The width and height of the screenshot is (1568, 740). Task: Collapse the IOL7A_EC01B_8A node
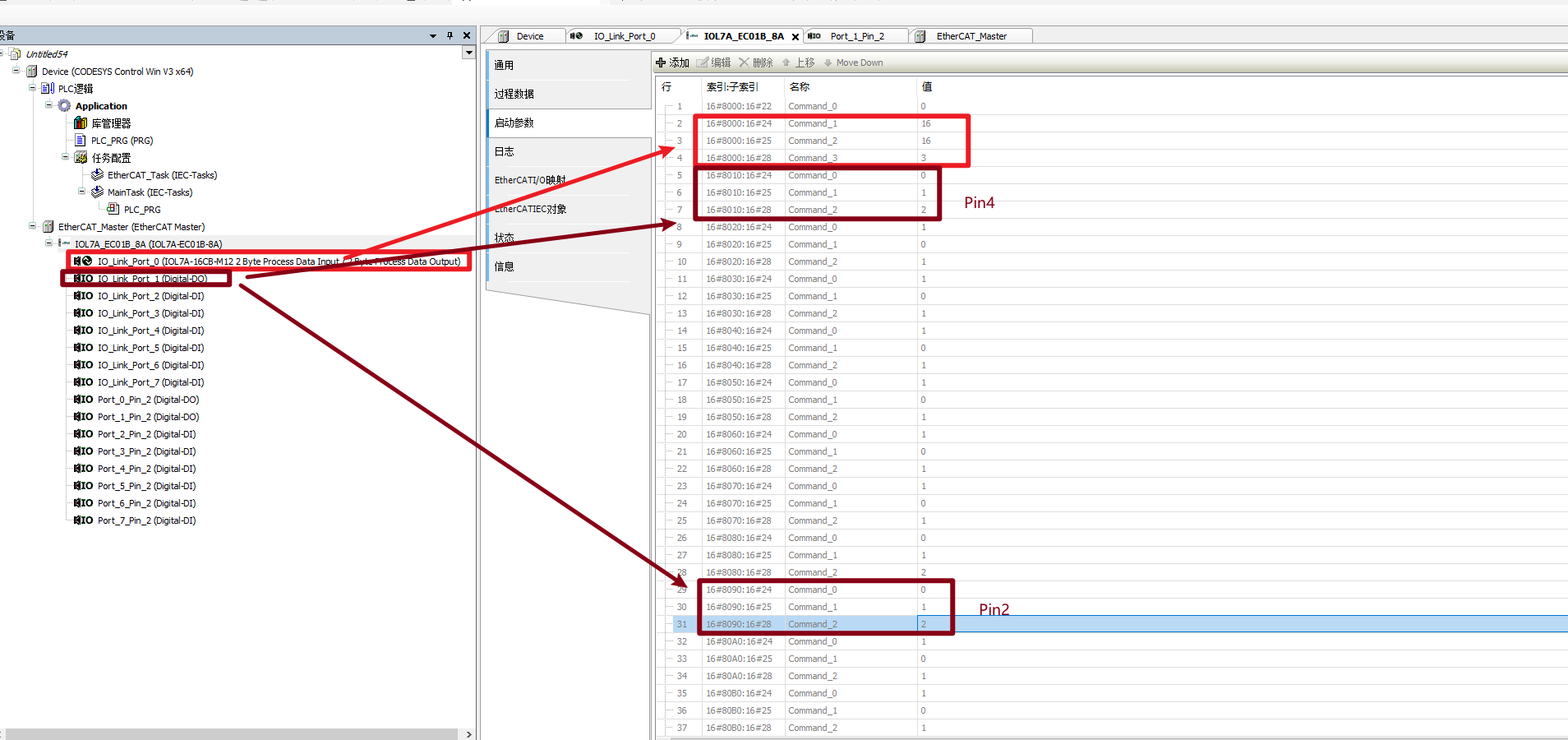(x=48, y=243)
